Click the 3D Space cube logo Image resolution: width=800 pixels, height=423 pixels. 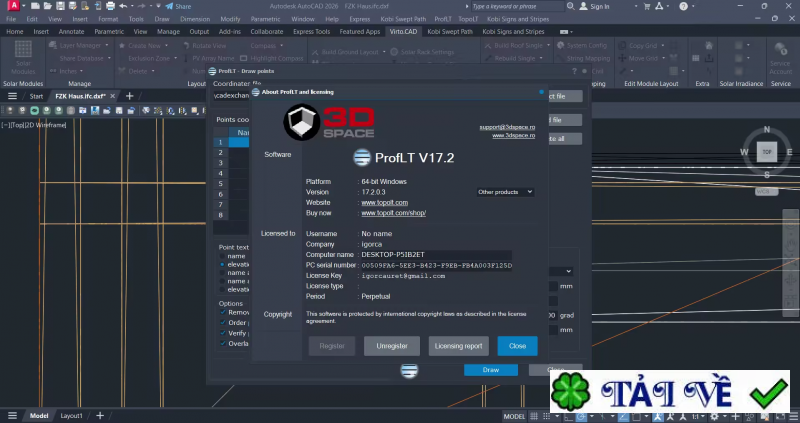(299, 122)
